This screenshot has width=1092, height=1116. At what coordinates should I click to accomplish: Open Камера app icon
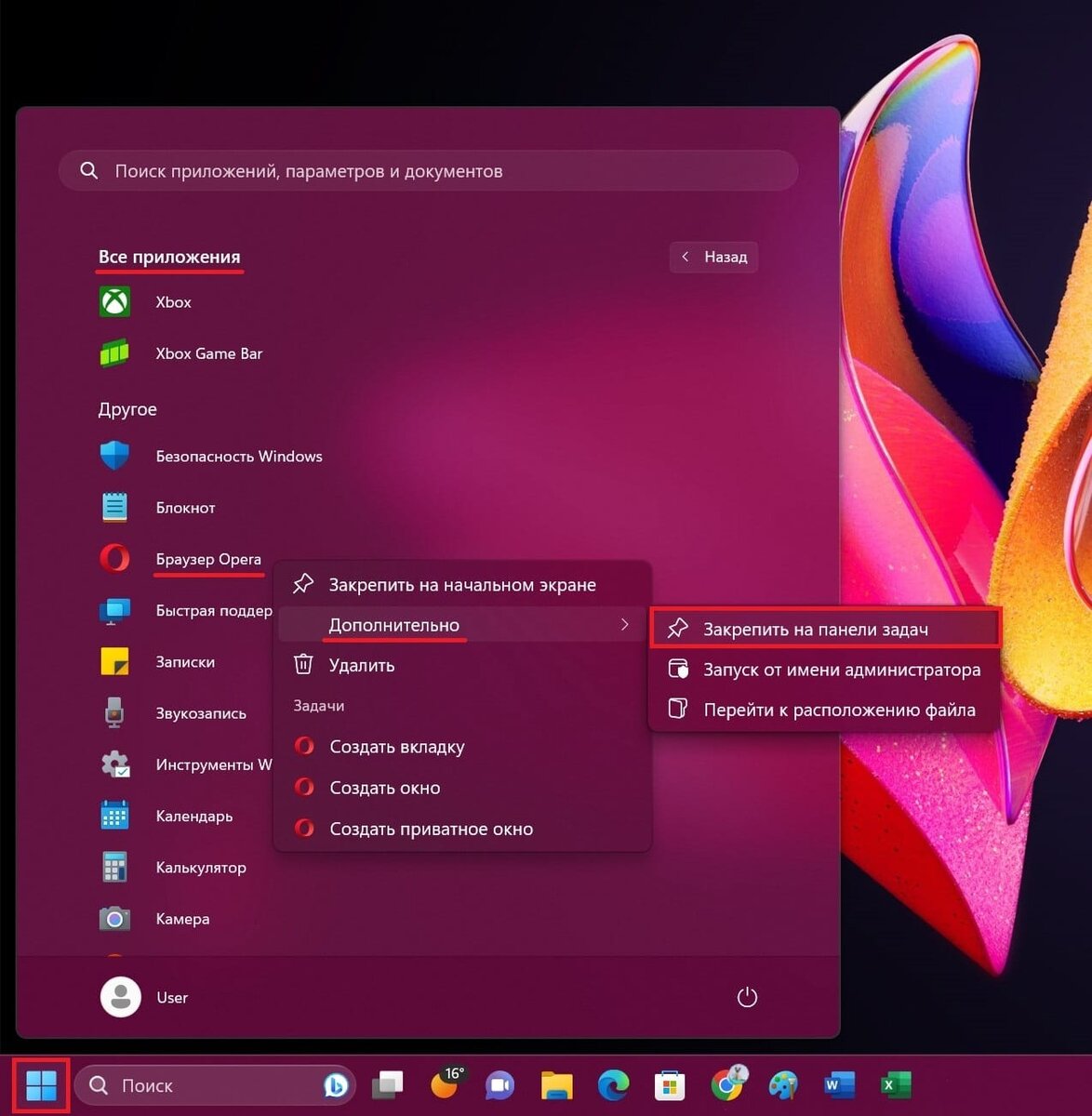click(114, 919)
